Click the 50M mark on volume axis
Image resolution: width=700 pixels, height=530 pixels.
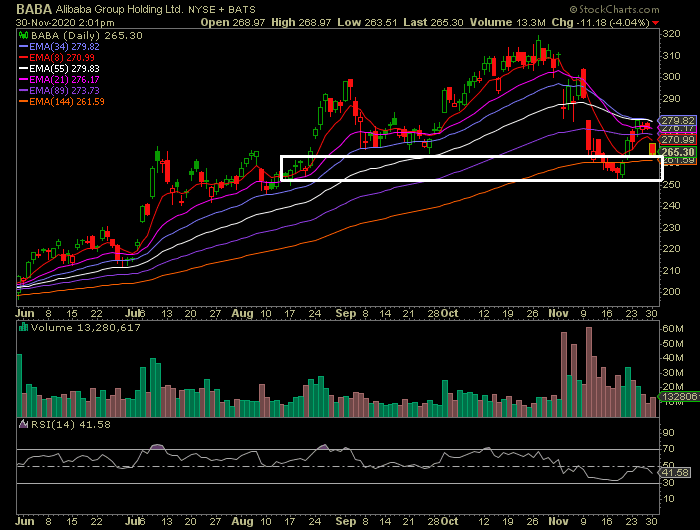click(673, 343)
